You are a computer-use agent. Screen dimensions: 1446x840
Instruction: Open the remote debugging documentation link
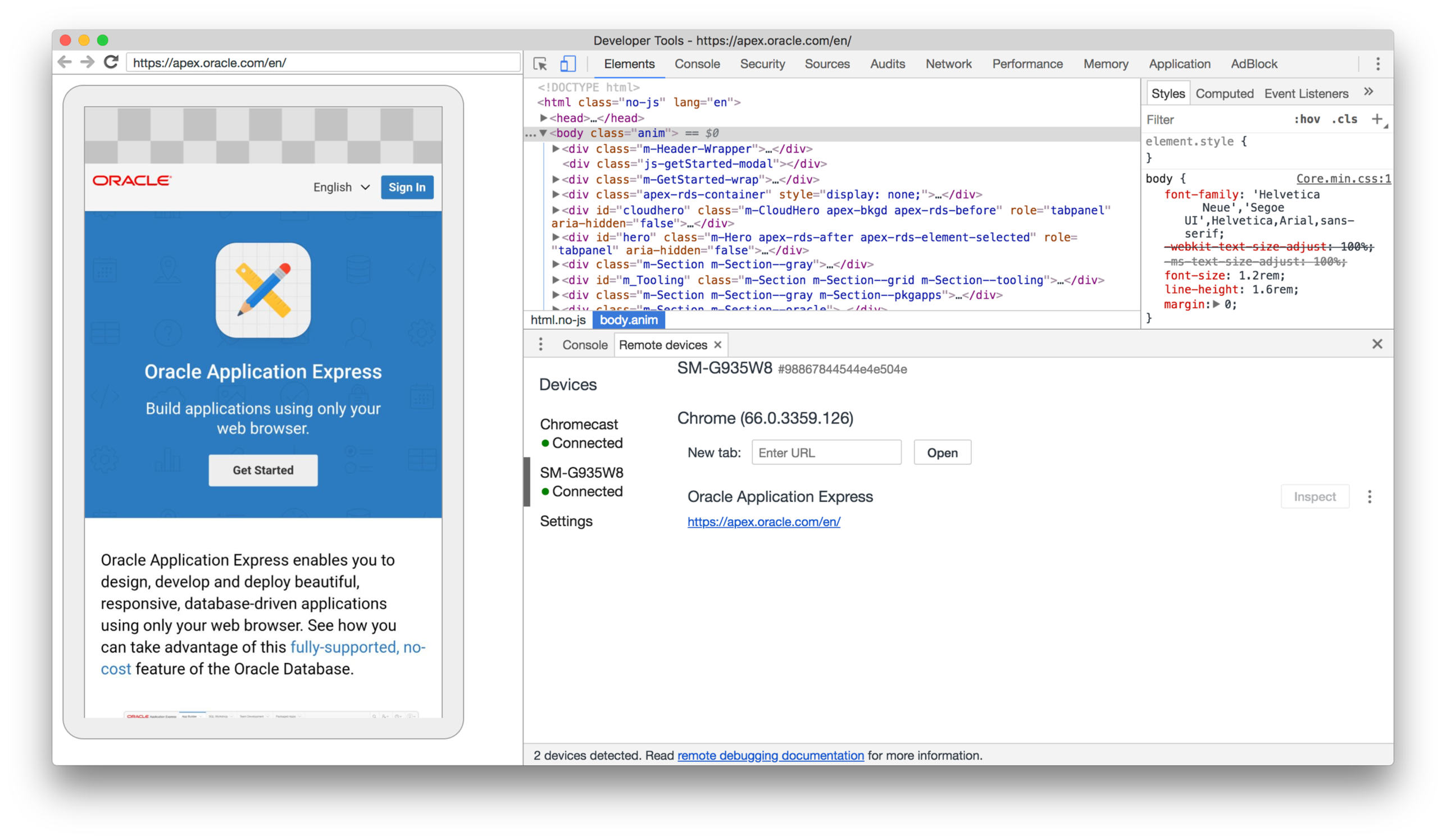pyautogui.click(x=770, y=755)
